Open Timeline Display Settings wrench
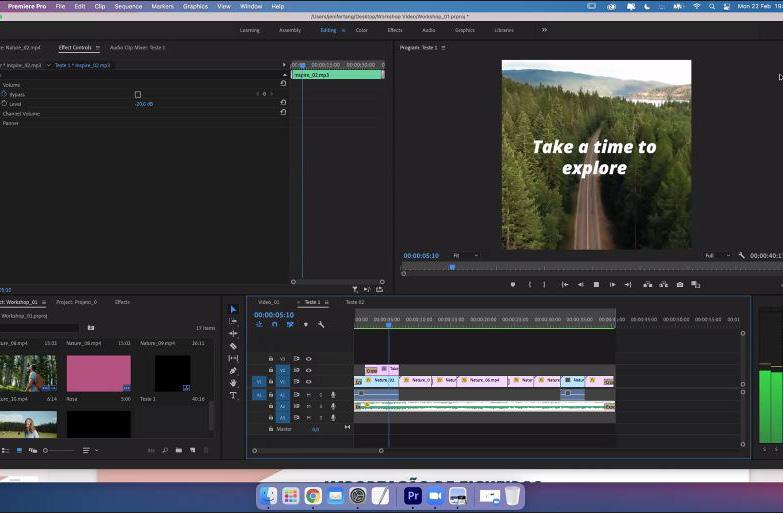Image resolution: width=783 pixels, height=513 pixels. click(x=321, y=325)
